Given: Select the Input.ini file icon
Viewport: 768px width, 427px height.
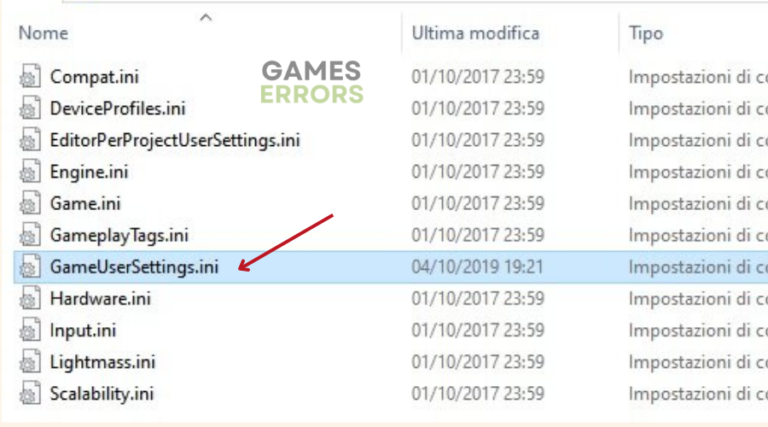Looking at the screenshot, I should tap(30, 331).
